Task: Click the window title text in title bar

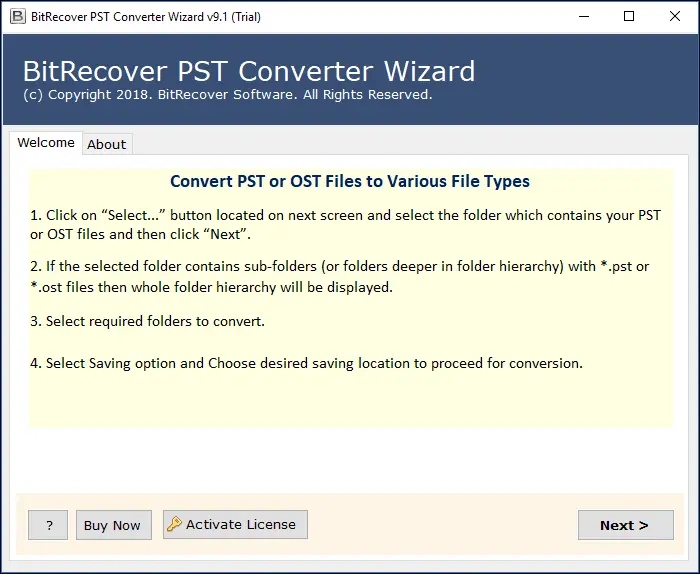Action: tap(133, 16)
